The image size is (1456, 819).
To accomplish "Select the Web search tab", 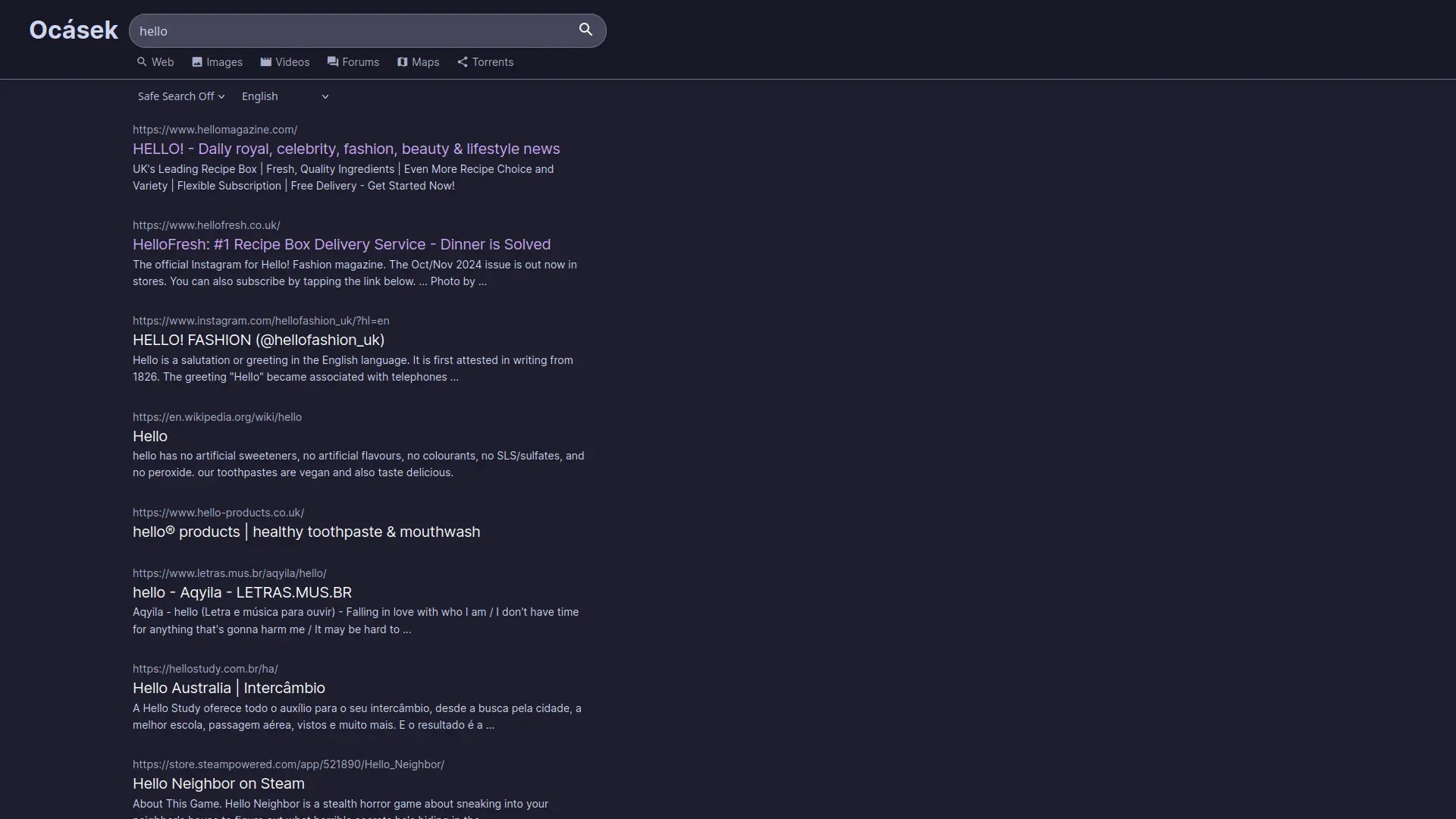I will click(155, 62).
